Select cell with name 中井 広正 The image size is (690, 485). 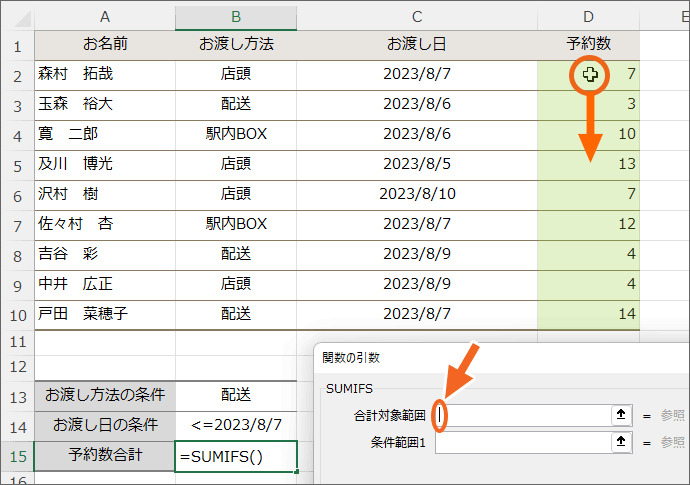[105, 283]
